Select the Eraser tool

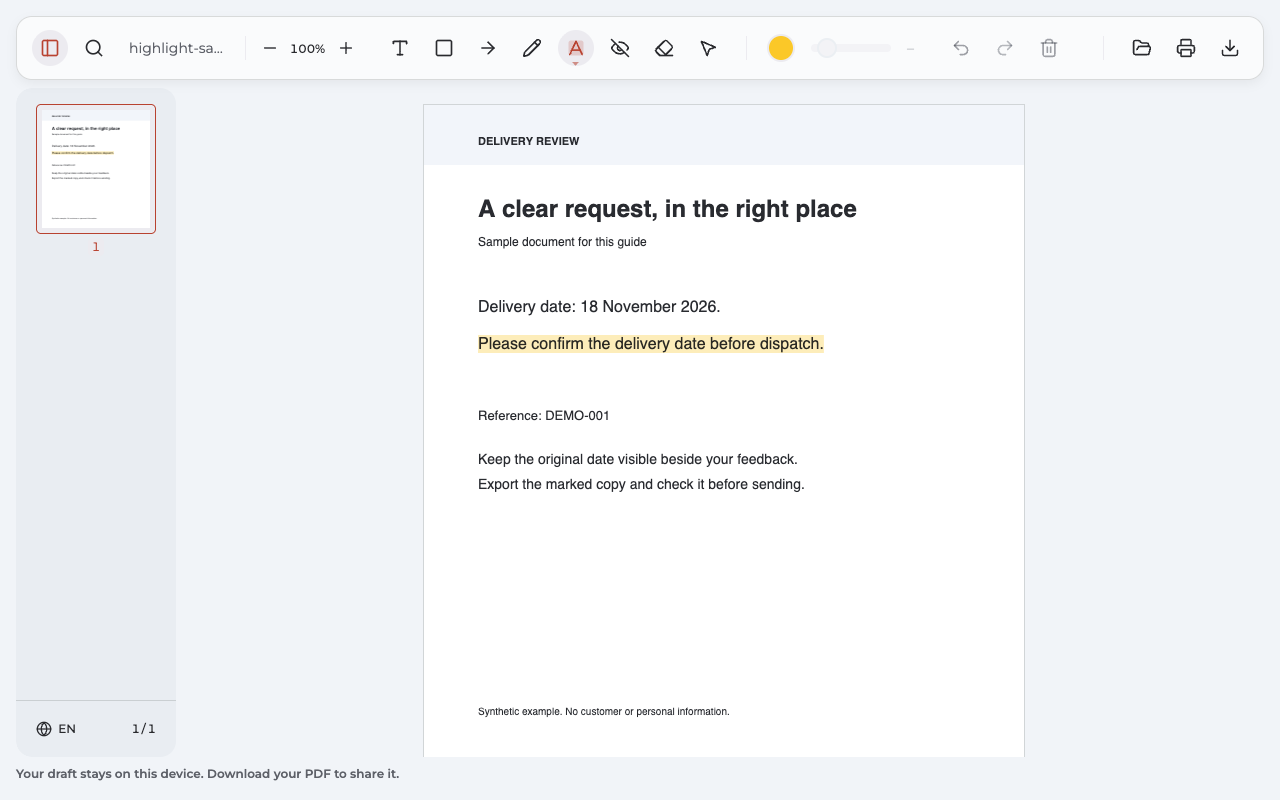click(664, 48)
